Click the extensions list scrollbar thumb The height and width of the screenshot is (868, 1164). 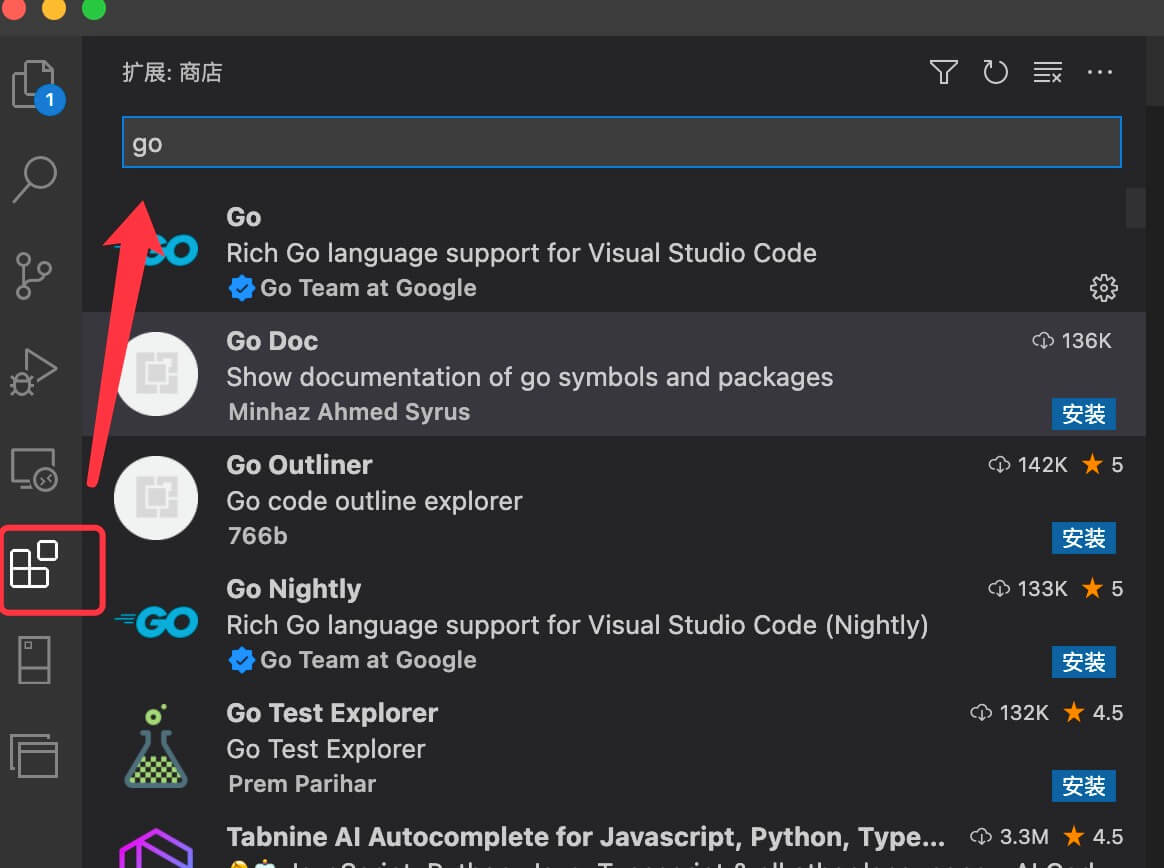click(x=1135, y=208)
